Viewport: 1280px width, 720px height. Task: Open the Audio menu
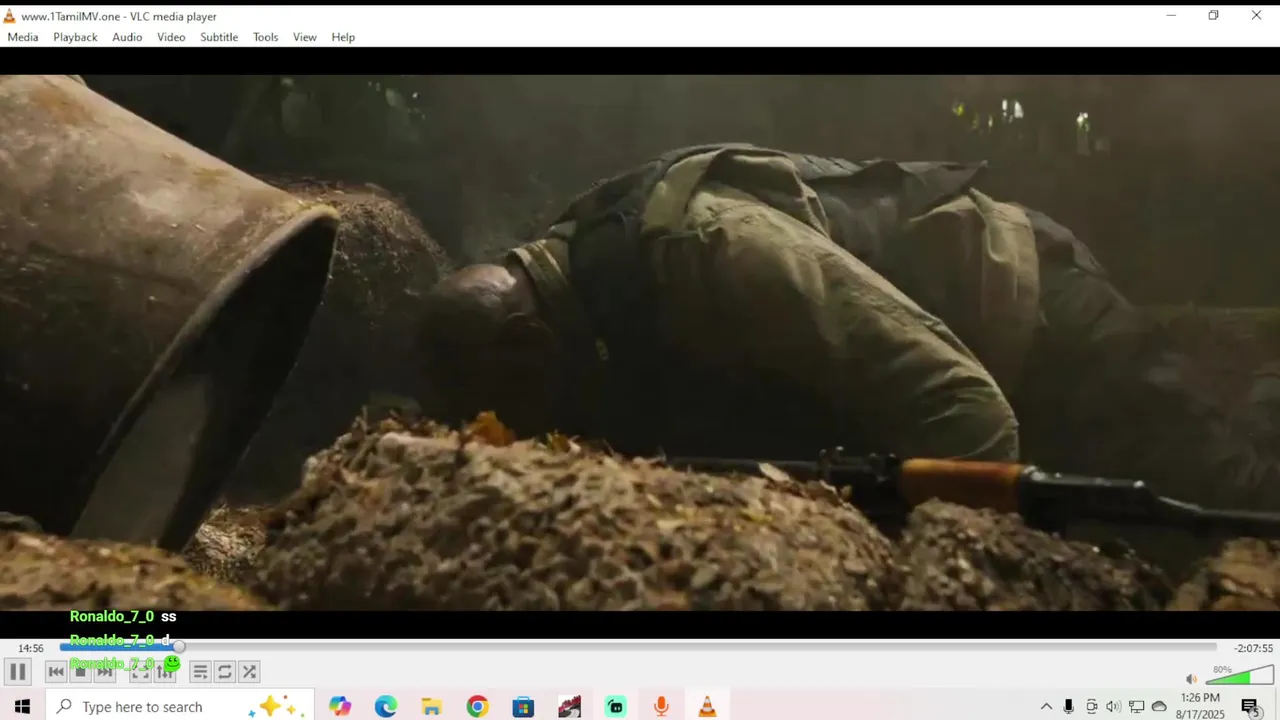coord(127,37)
